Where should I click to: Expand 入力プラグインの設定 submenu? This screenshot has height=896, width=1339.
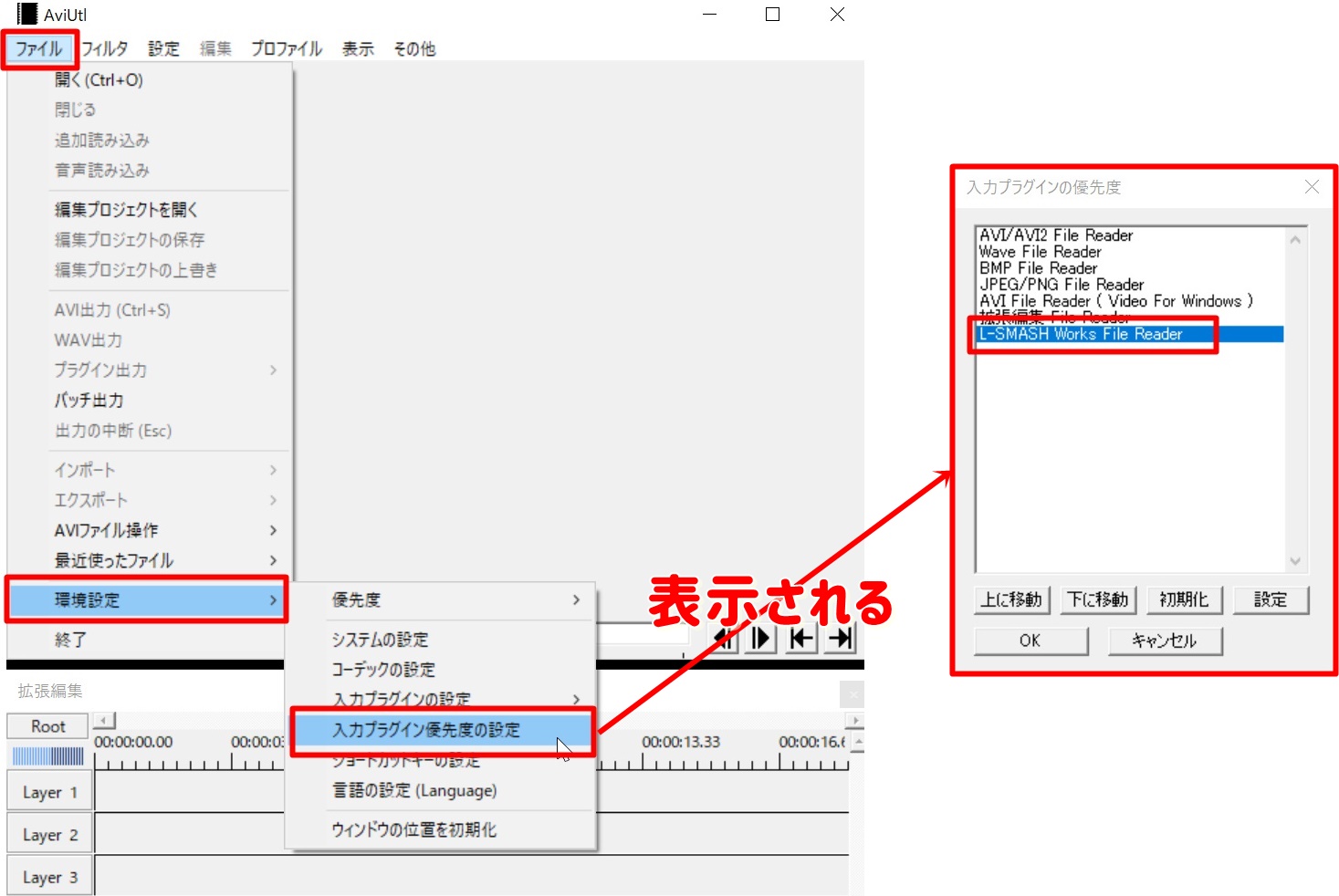pyautogui.click(x=442, y=699)
